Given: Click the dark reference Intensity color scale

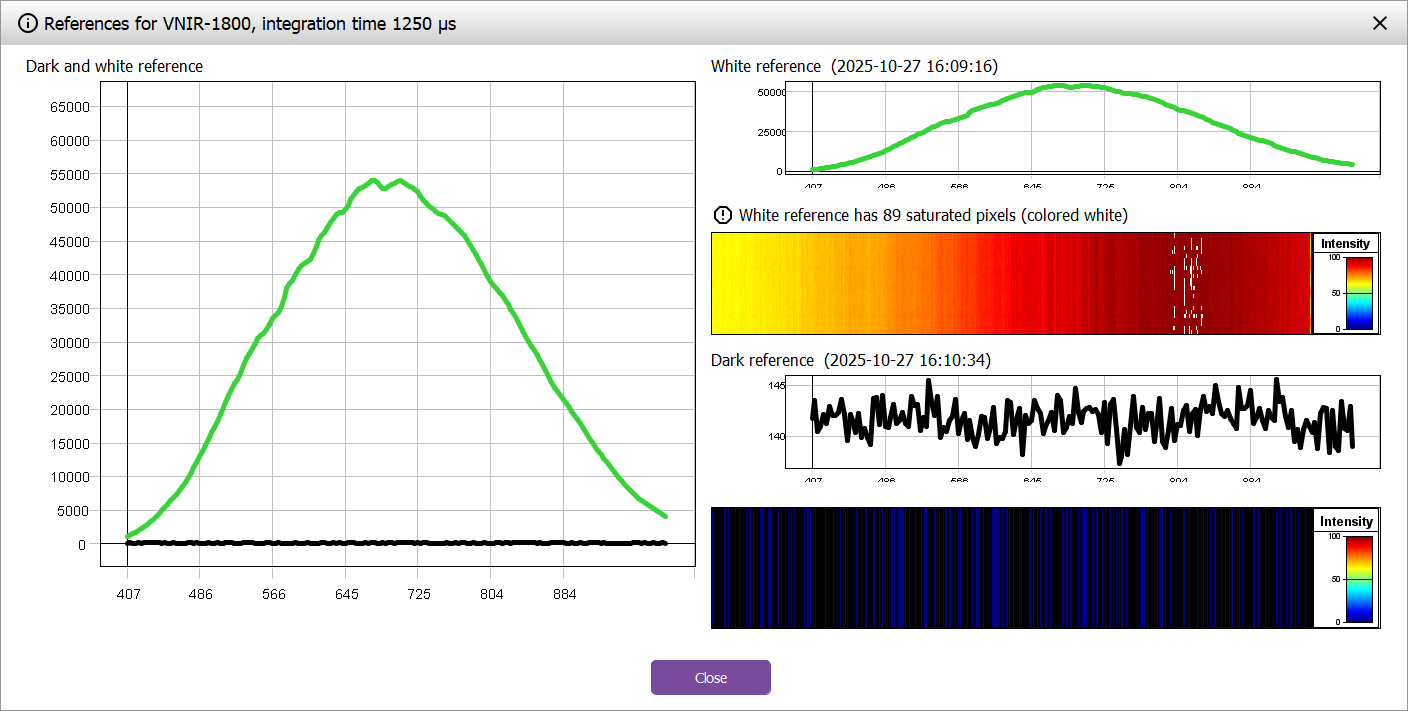Looking at the screenshot, I should [1359, 579].
